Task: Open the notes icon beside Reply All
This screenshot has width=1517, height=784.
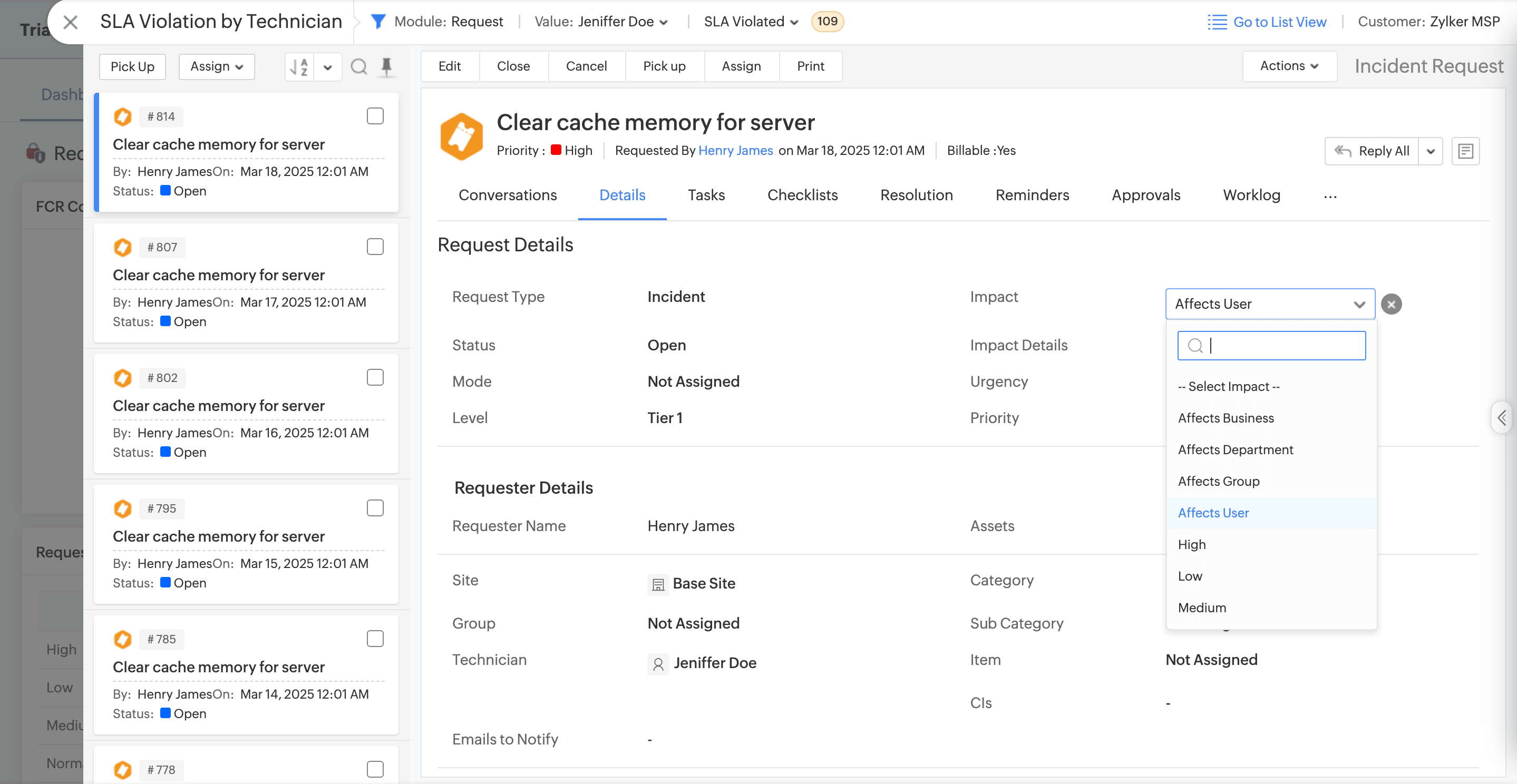Action: click(1465, 151)
